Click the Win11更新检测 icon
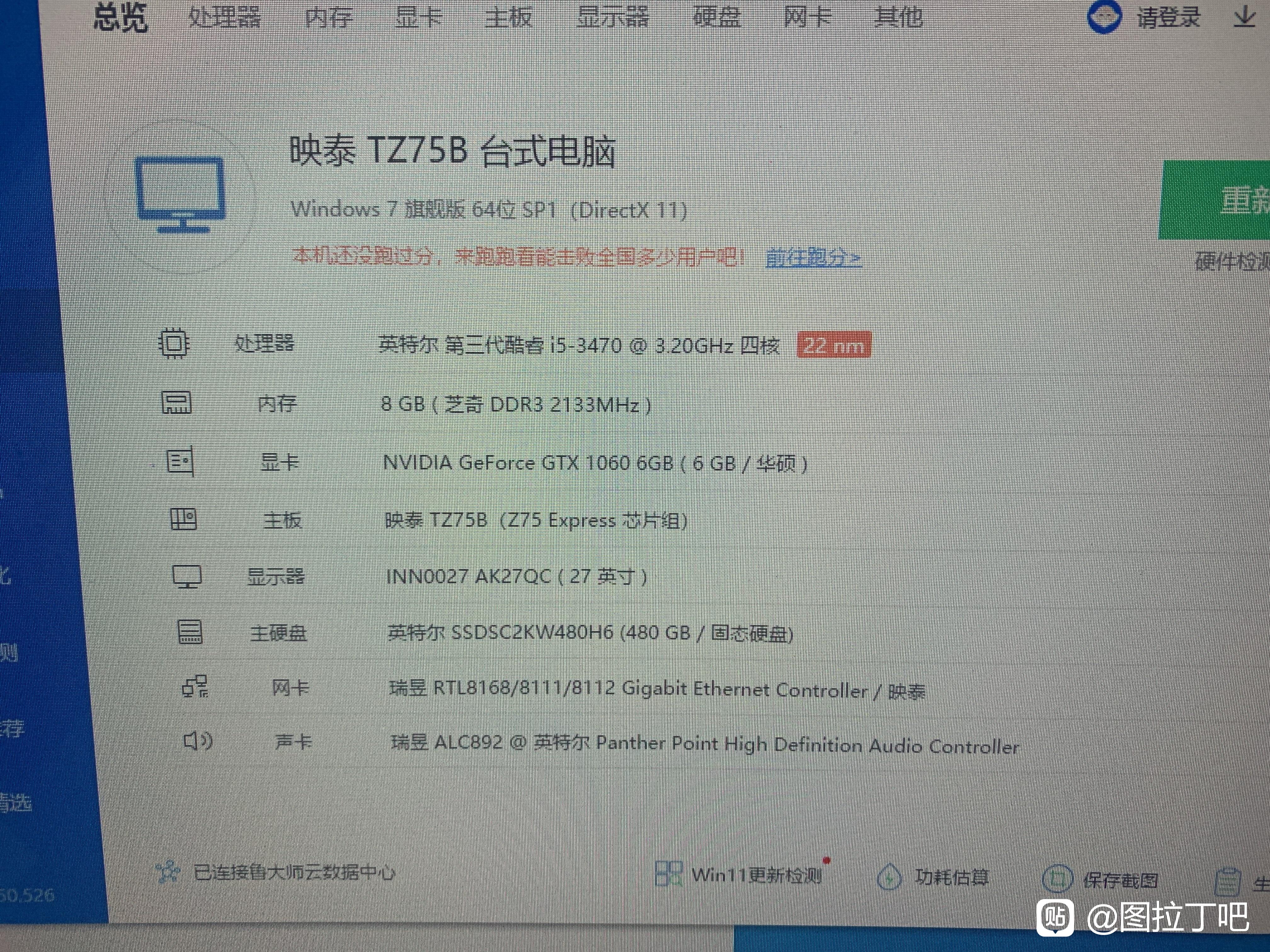Image resolution: width=1270 pixels, height=952 pixels. [669, 874]
